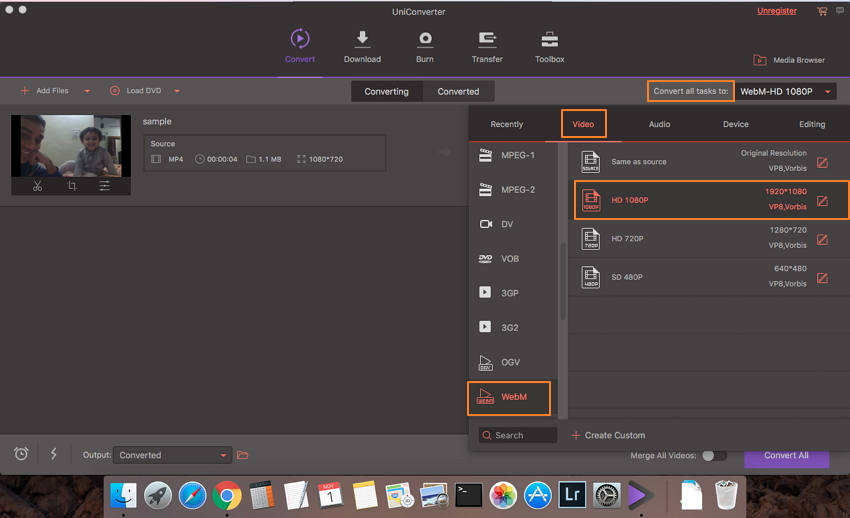Select Same as source preset
850x518 pixels.
click(x=708, y=161)
